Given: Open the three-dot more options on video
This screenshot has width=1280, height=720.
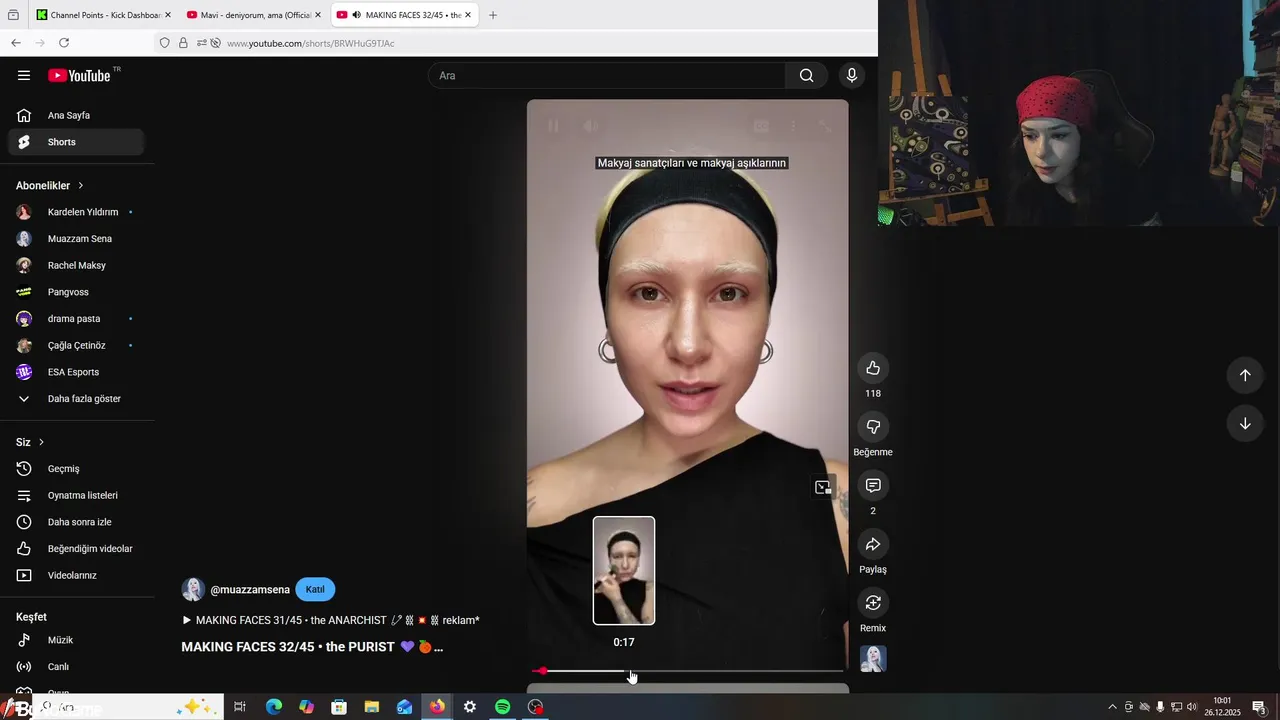Looking at the screenshot, I should 793,126.
